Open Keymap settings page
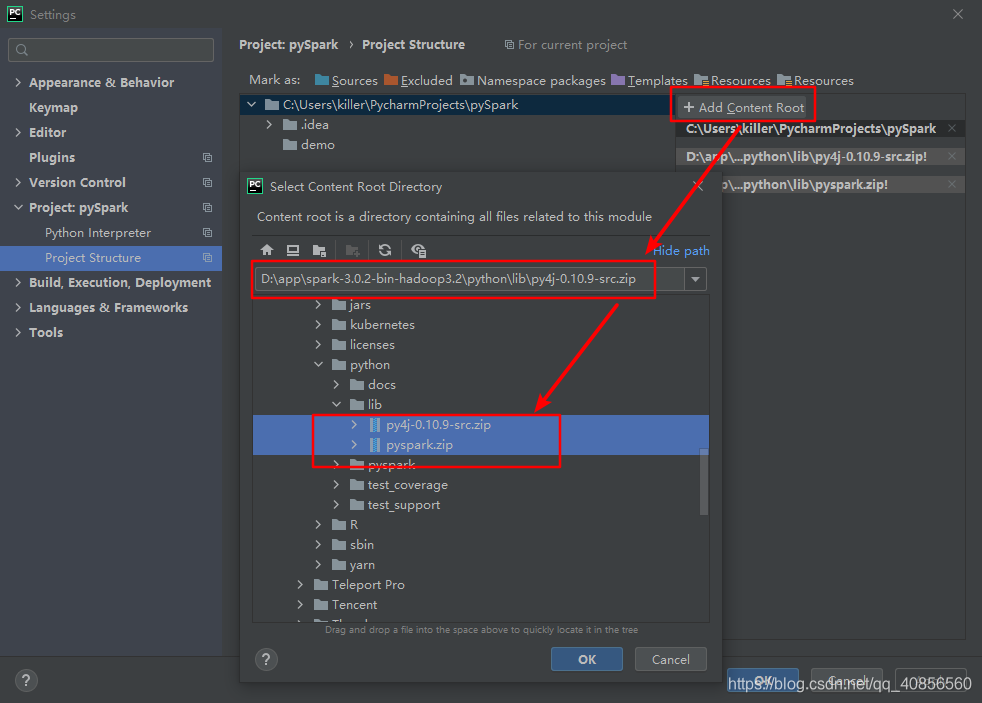The width and height of the screenshot is (982, 703). pos(53,108)
